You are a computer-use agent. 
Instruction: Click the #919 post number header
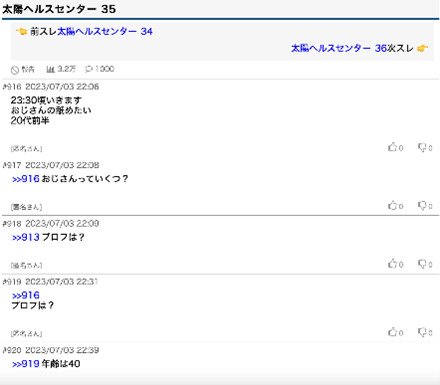[x=12, y=282]
